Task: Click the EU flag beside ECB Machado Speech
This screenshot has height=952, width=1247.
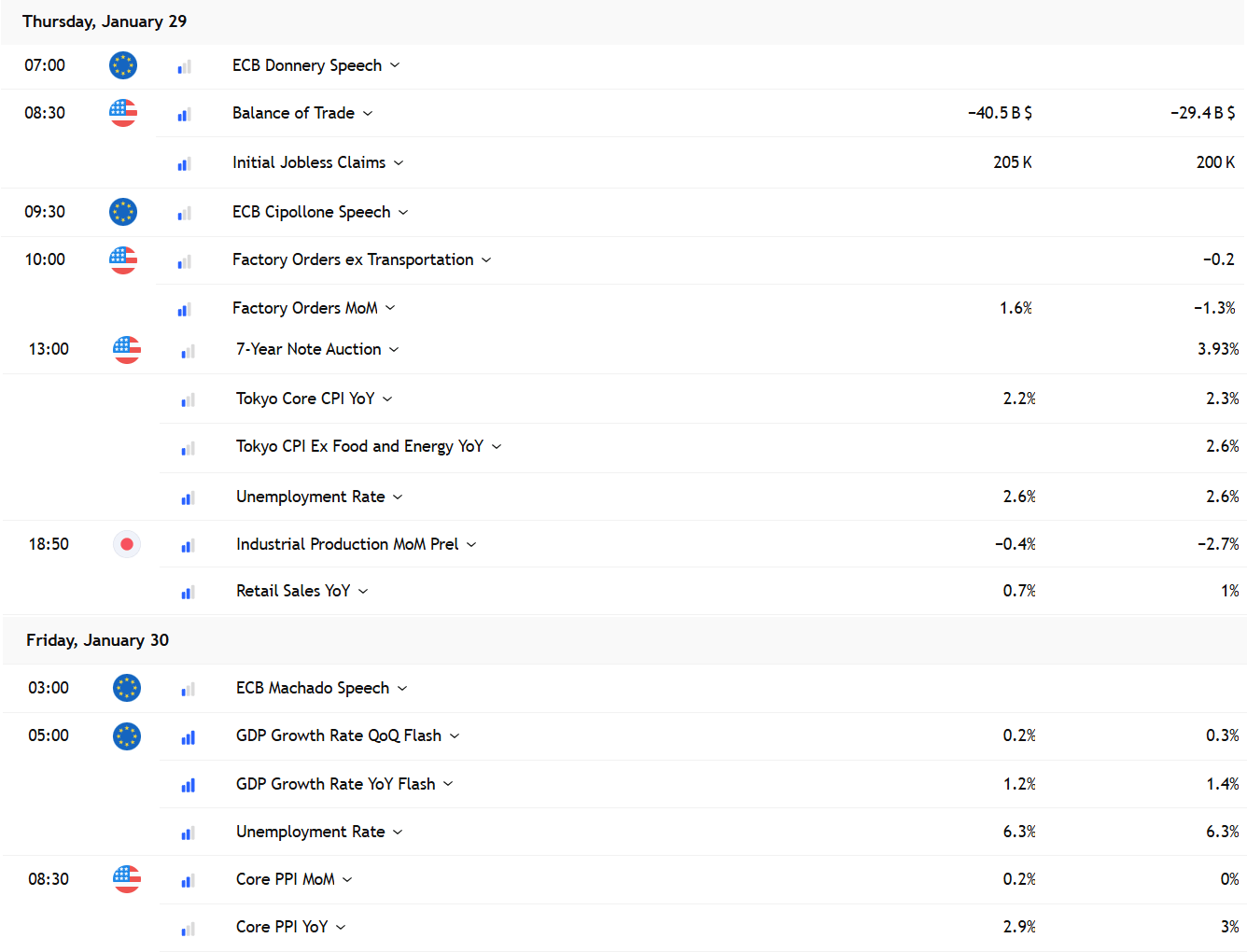Action: (127, 688)
